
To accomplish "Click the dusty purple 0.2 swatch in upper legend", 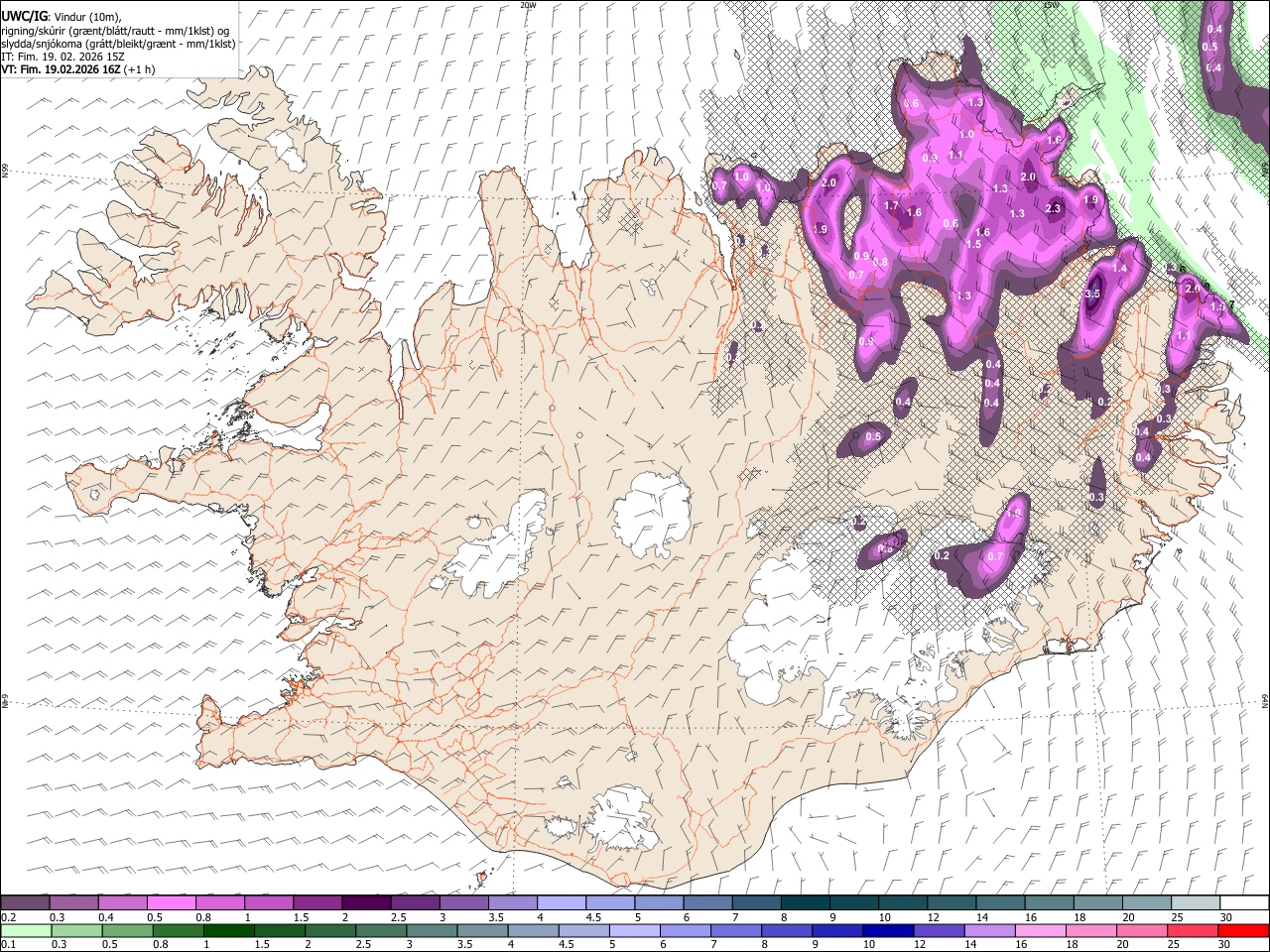I will point(25,903).
